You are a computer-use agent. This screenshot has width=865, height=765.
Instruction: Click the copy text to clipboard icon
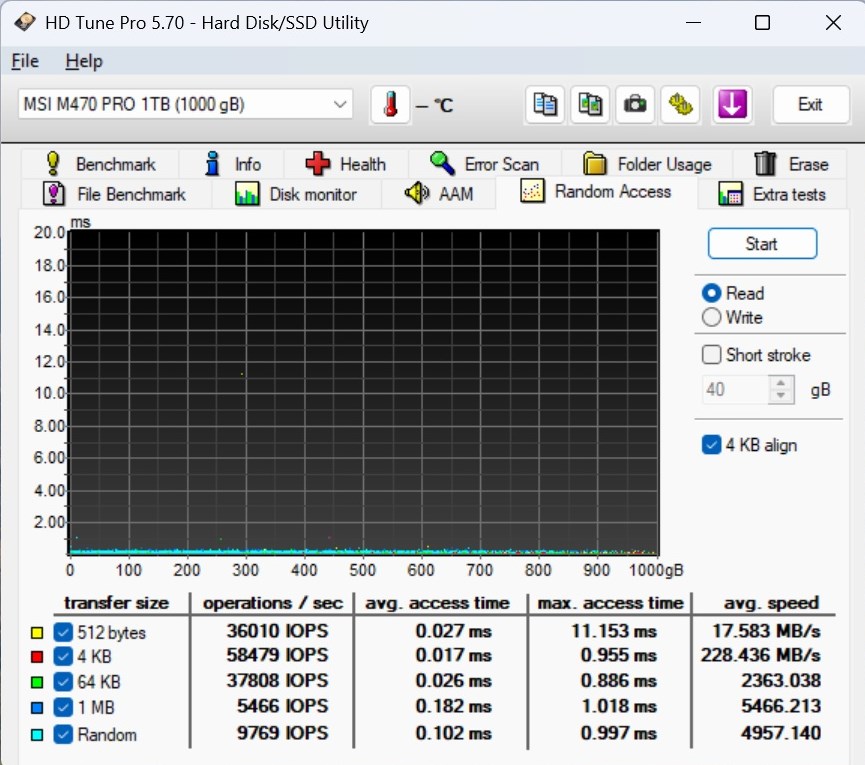click(x=546, y=104)
